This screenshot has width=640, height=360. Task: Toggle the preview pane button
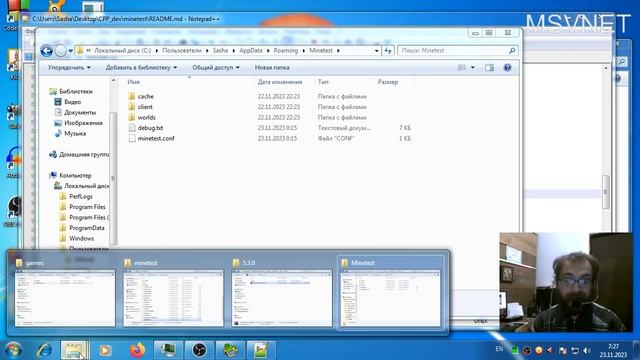coord(489,68)
